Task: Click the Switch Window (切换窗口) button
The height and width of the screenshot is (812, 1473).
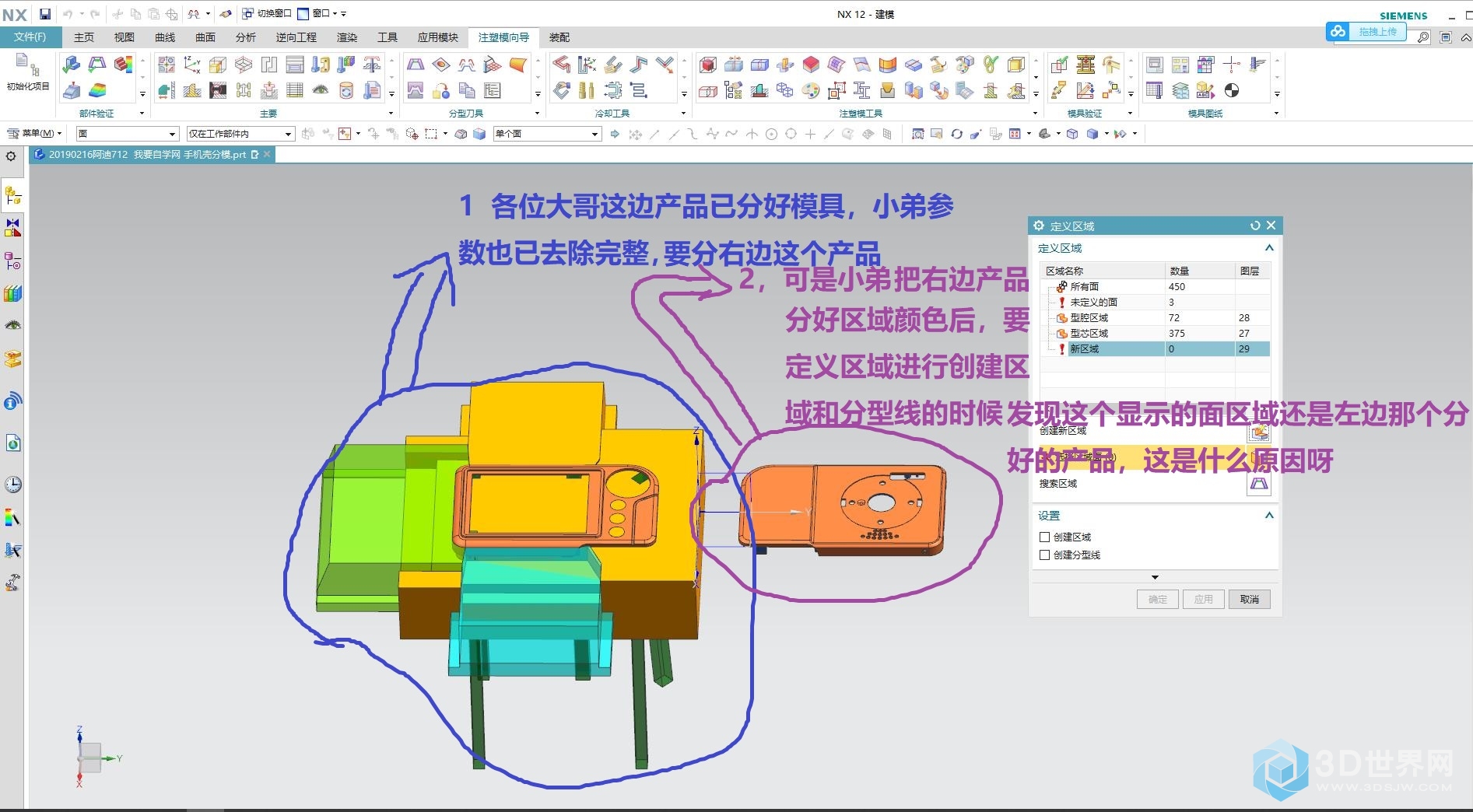Action: 267,14
